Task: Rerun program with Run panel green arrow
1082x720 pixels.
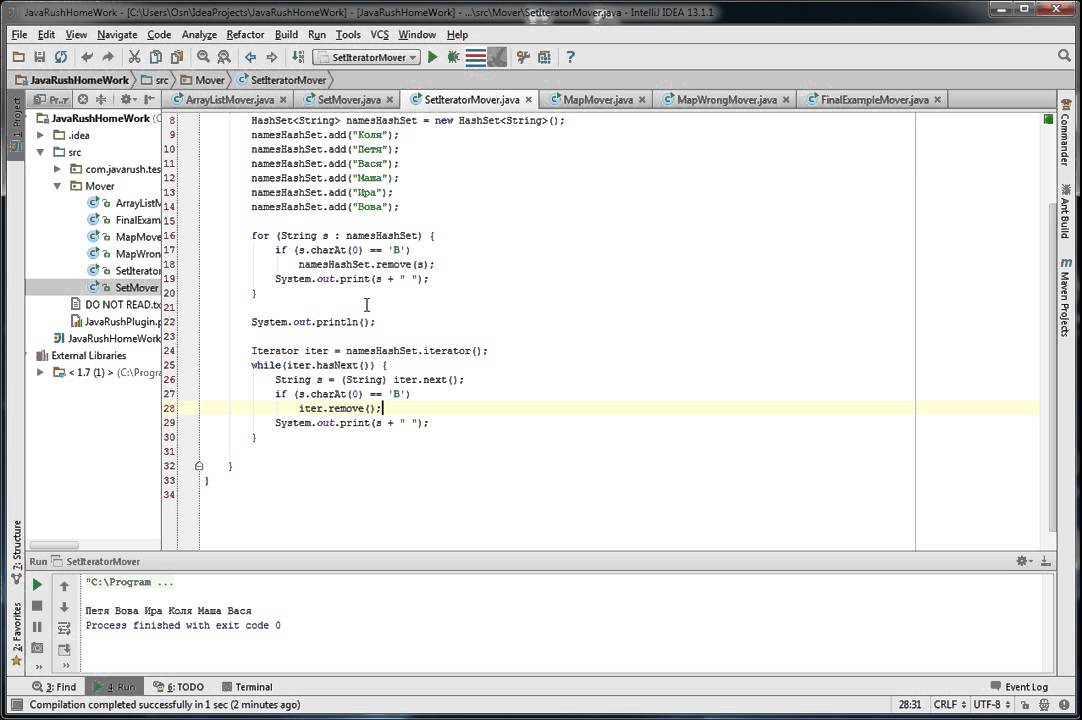Action: (37, 585)
